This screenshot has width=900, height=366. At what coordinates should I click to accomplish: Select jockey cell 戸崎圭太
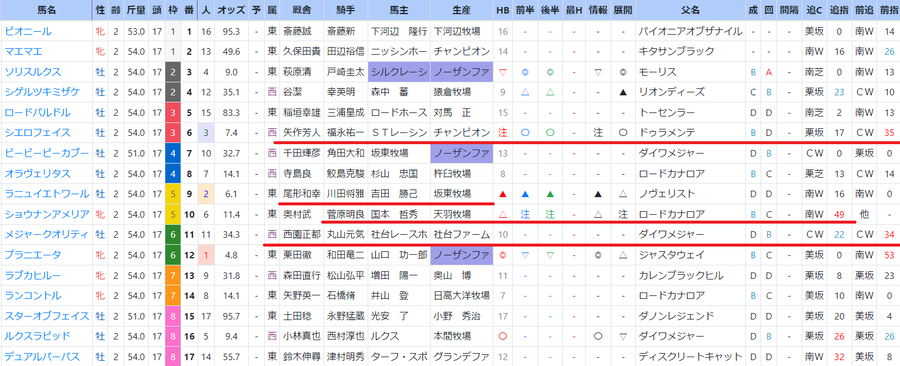point(346,72)
